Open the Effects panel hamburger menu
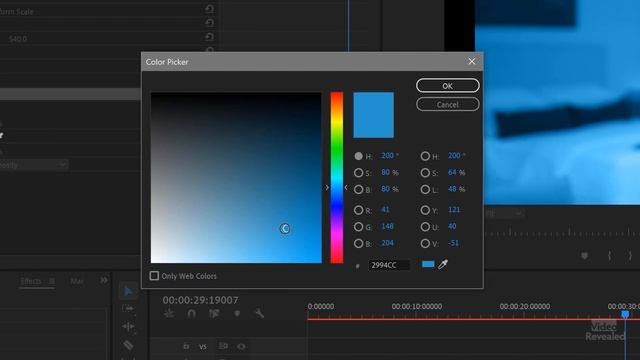This screenshot has height=360, width=640. [x=52, y=281]
